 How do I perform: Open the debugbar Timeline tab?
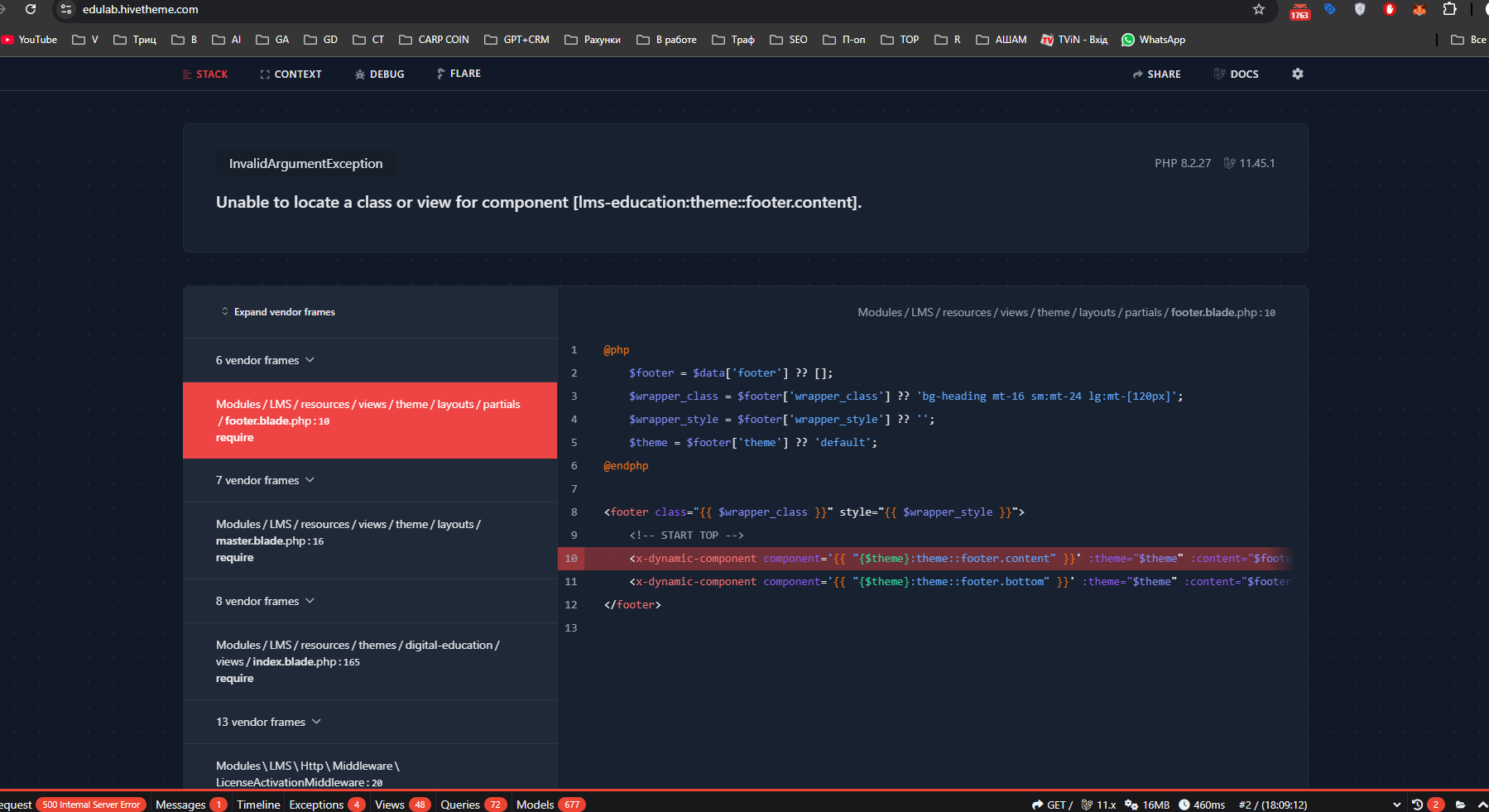click(258, 805)
